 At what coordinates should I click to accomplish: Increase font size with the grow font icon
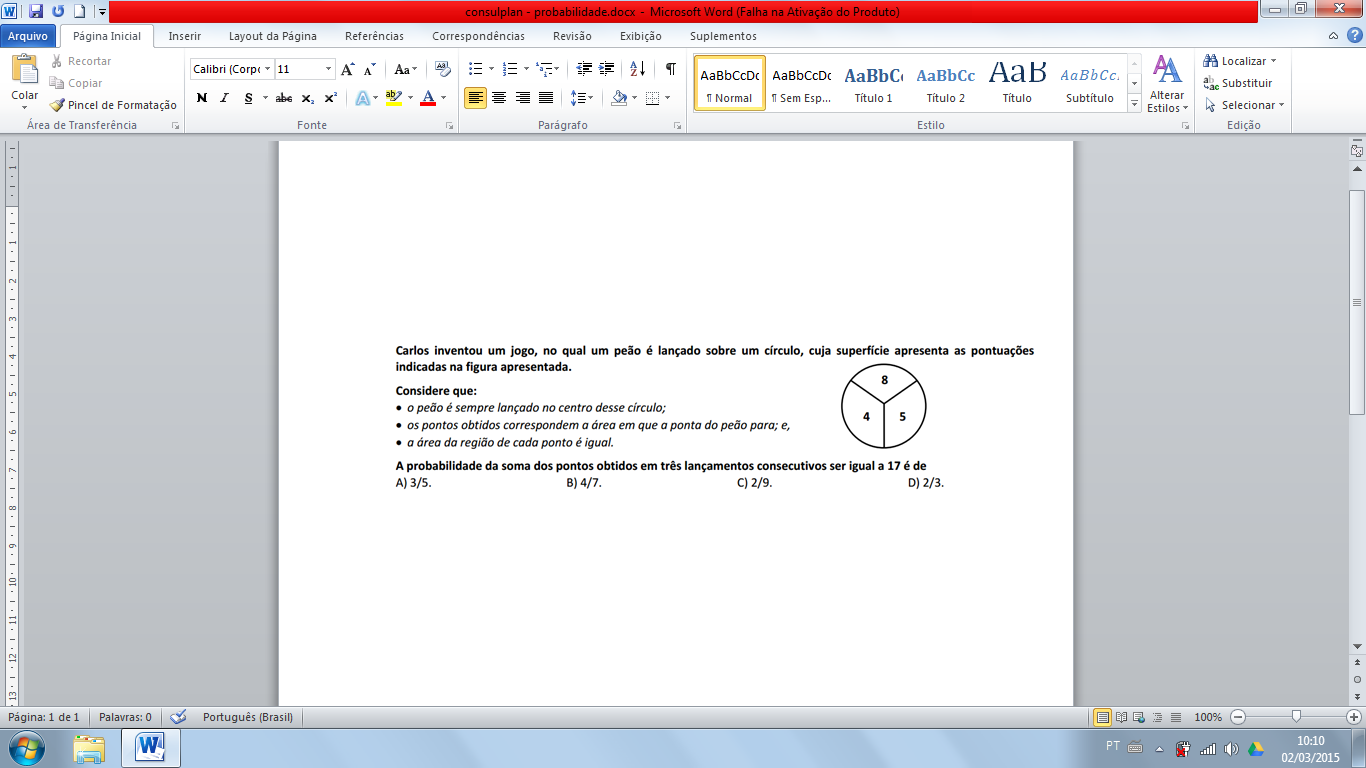[x=348, y=69]
